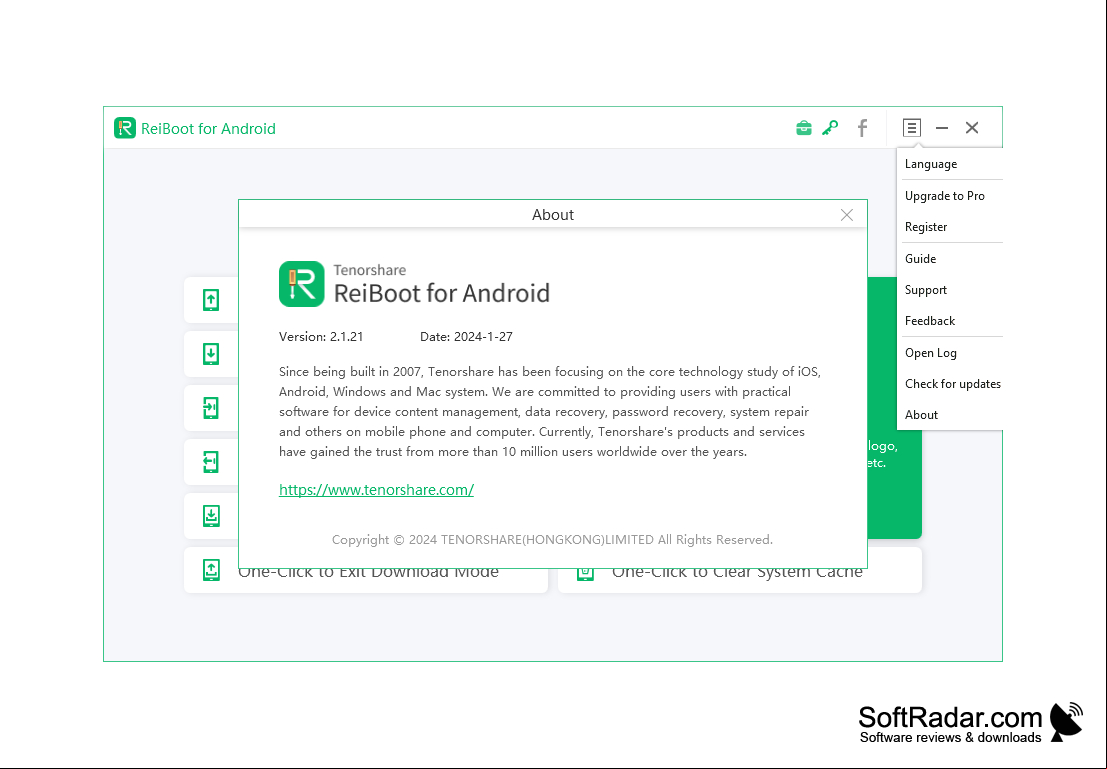
Task: Click the green key register icon
Action: 830,128
